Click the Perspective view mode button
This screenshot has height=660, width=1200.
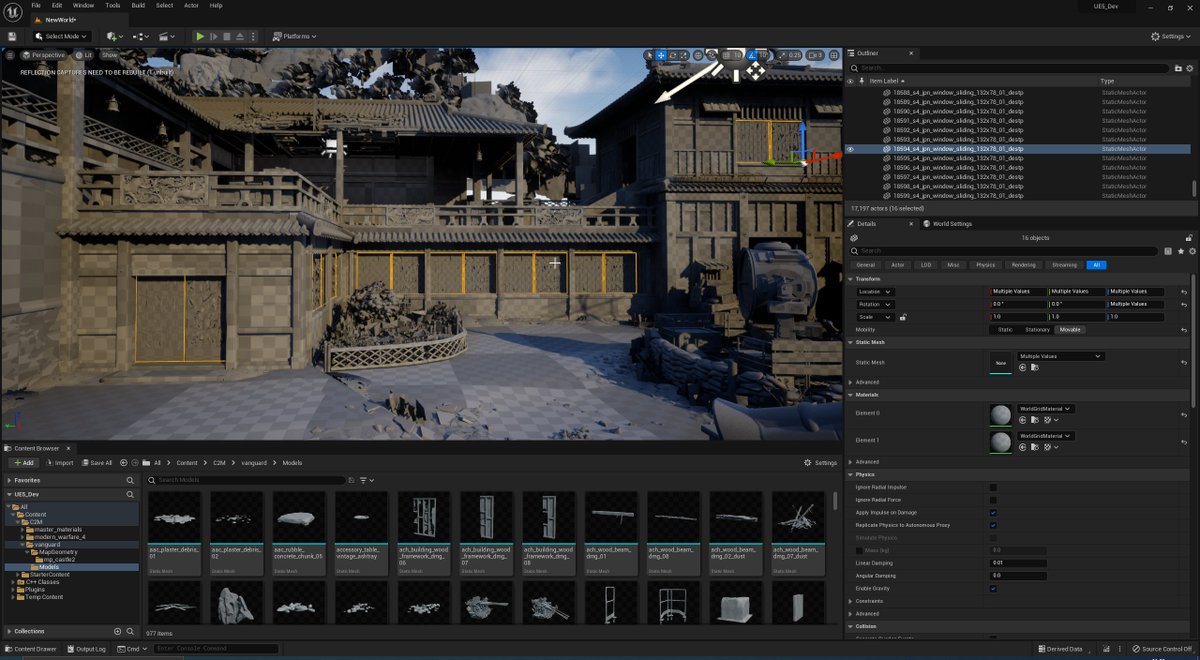click(x=44, y=55)
